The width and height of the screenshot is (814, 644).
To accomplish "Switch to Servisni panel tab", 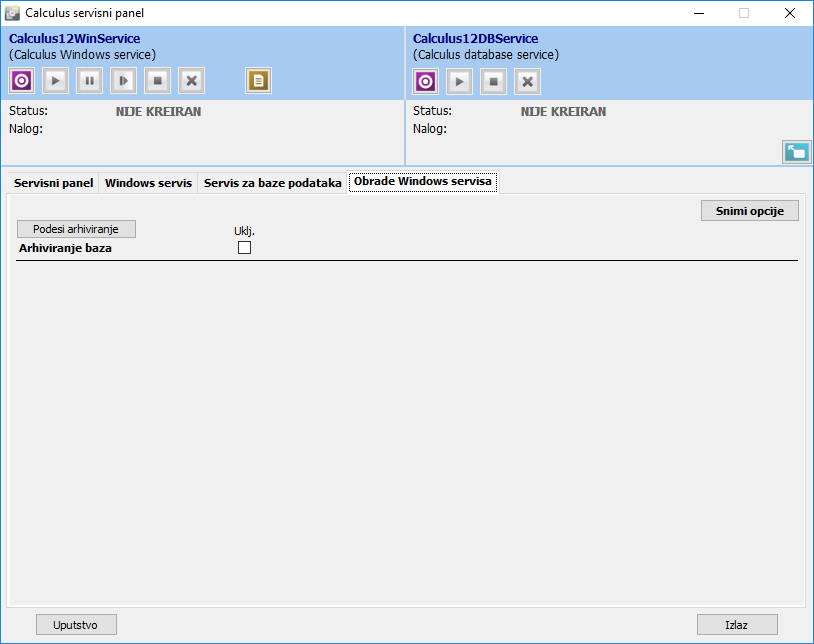I will (x=54, y=183).
